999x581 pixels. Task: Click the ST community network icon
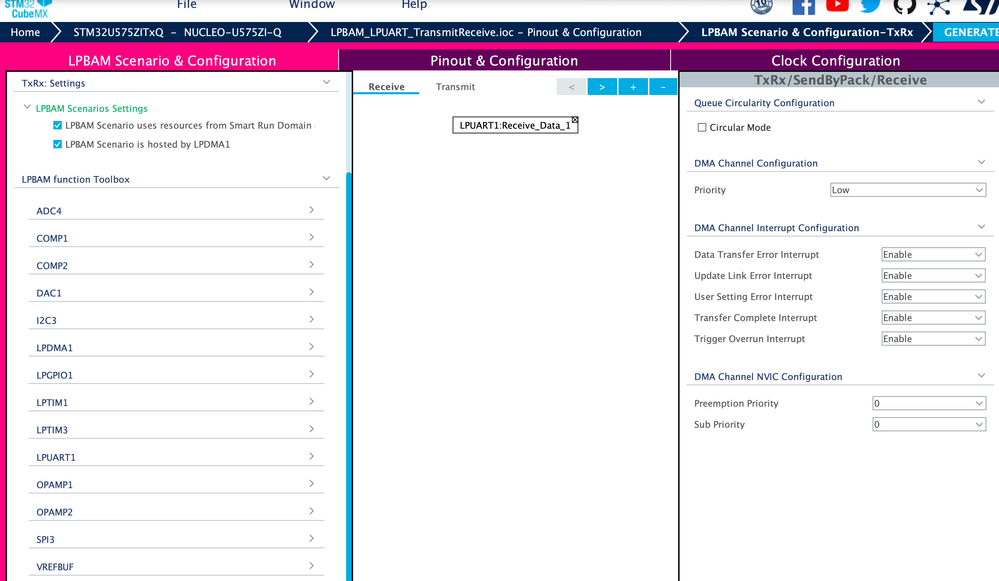tap(938, 6)
